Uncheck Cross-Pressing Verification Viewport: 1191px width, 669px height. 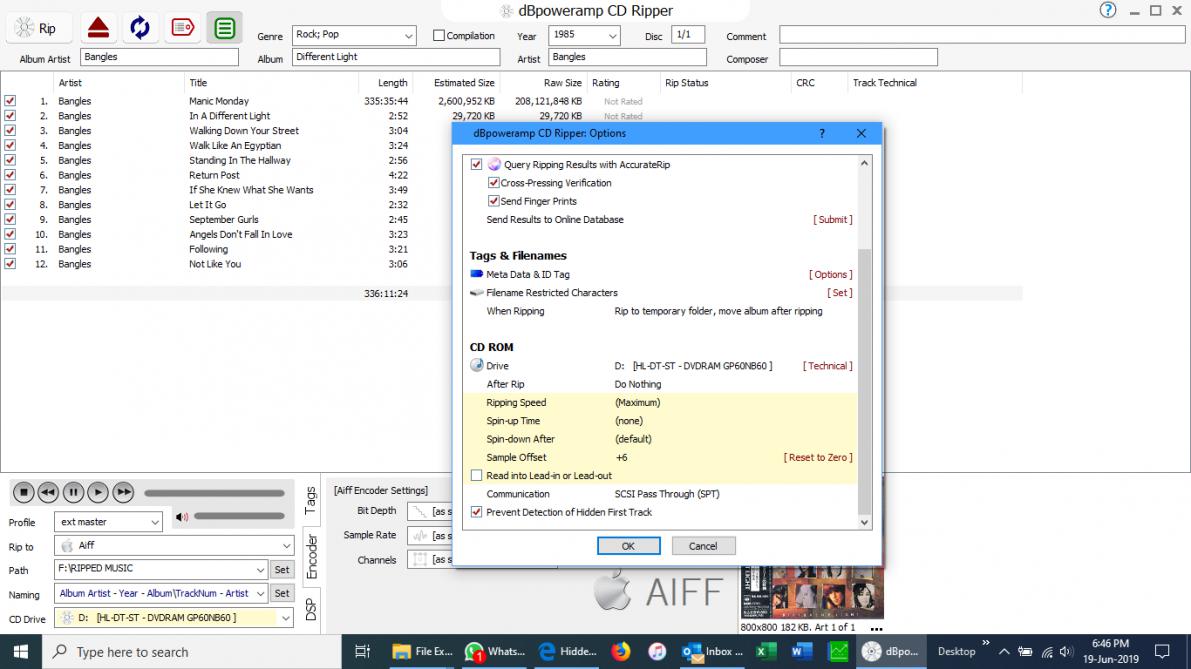pos(494,183)
